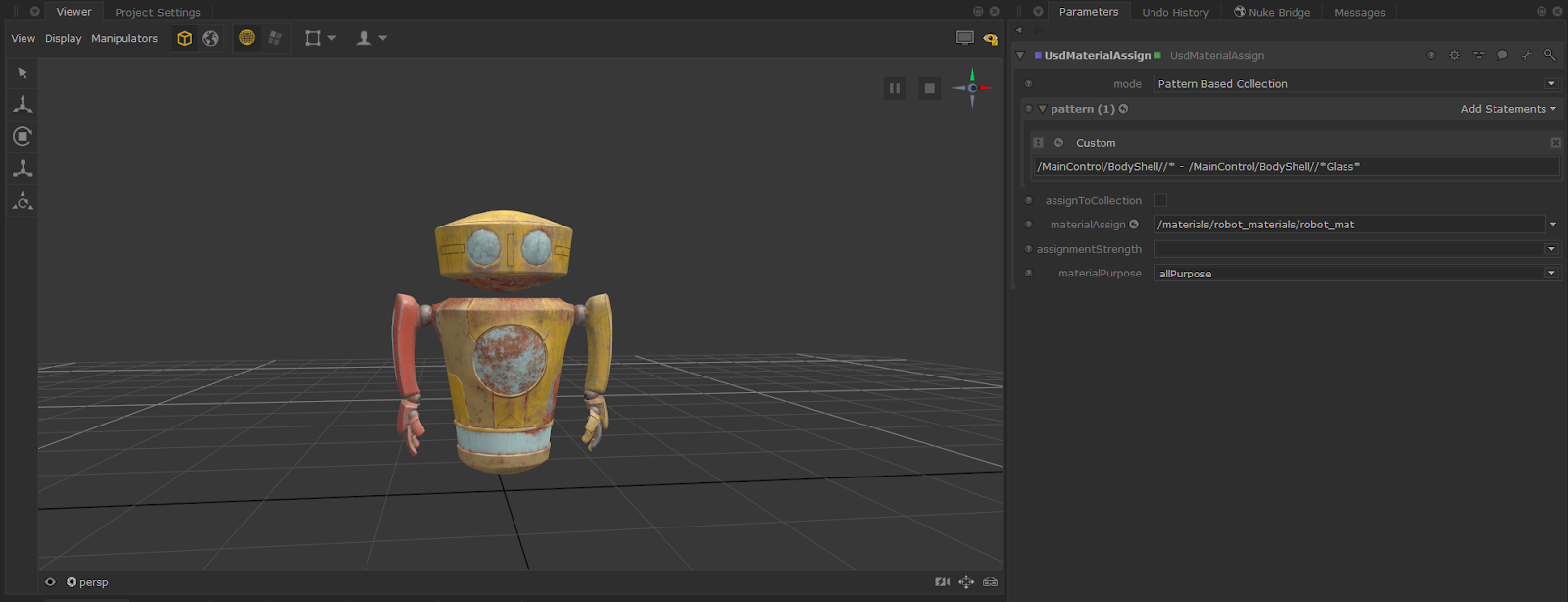Click Add Statements button
This screenshot has width=1568, height=602.
[x=1507, y=109]
